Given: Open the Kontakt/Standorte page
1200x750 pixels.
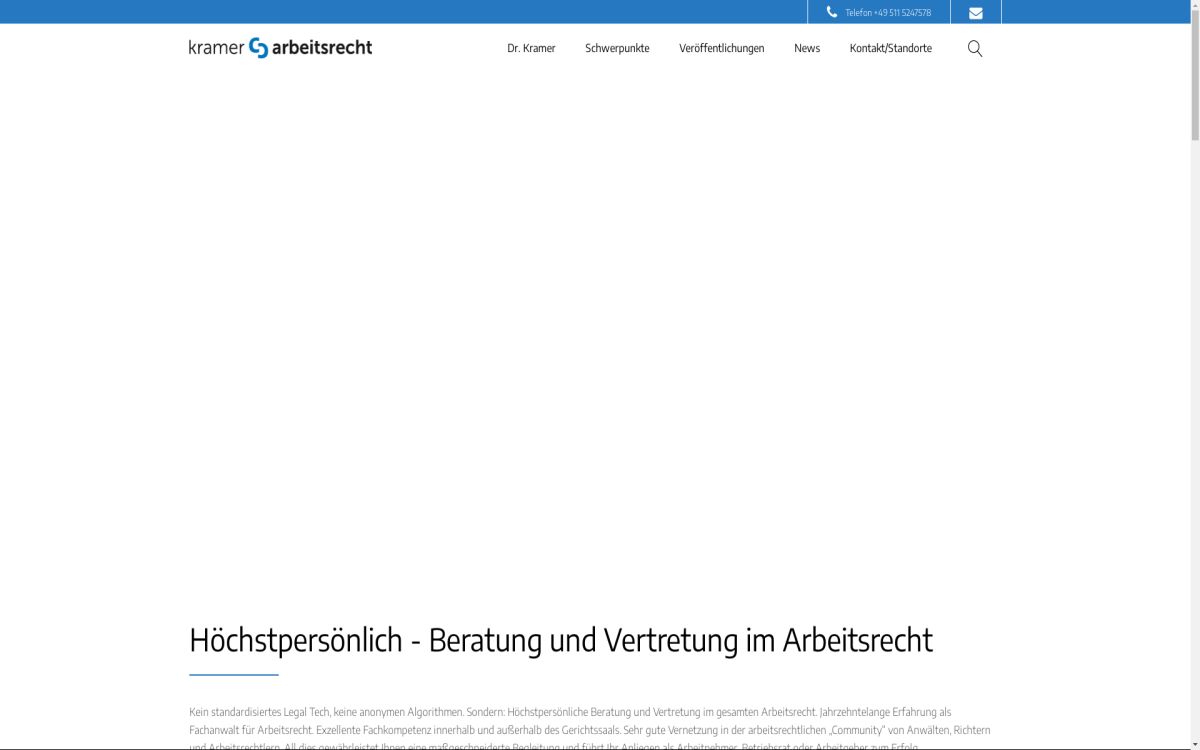Looking at the screenshot, I should 891,47.
